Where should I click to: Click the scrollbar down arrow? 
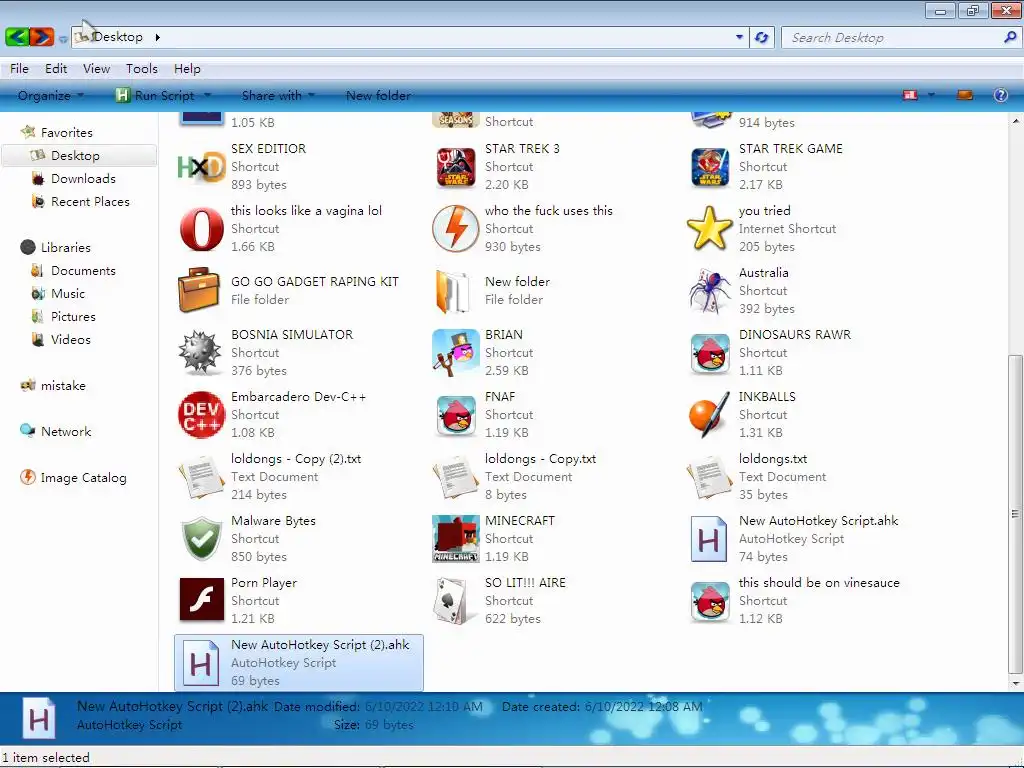click(x=1015, y=684)
